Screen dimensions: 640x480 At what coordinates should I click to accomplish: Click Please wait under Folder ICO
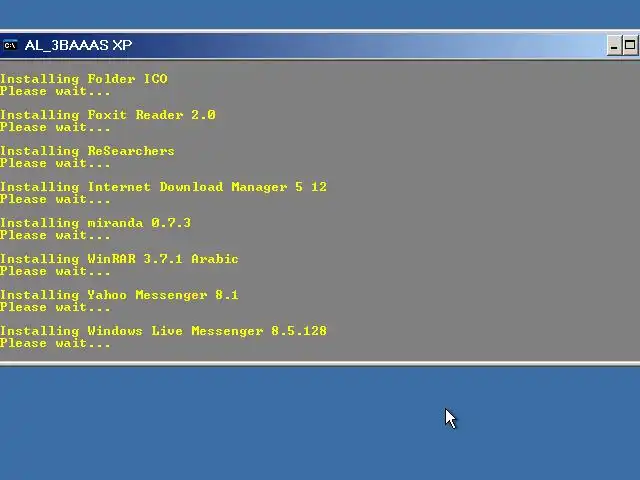click(55, 91)
